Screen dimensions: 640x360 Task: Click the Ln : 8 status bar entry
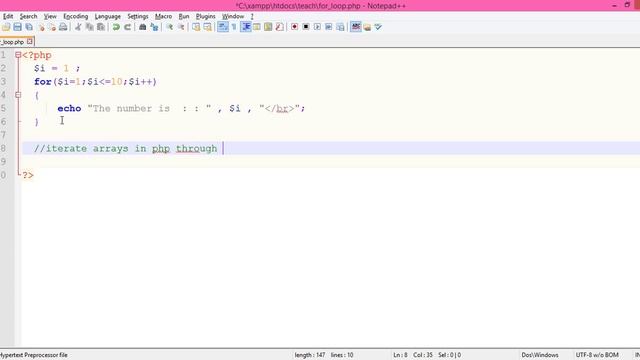tap(400, 355)
